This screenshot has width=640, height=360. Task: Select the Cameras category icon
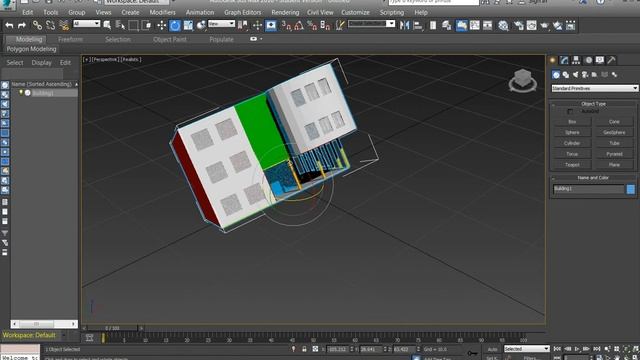585,75
